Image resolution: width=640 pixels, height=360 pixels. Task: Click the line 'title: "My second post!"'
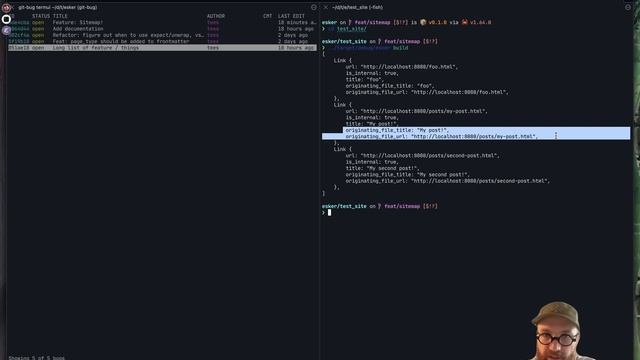click(382, 168)
